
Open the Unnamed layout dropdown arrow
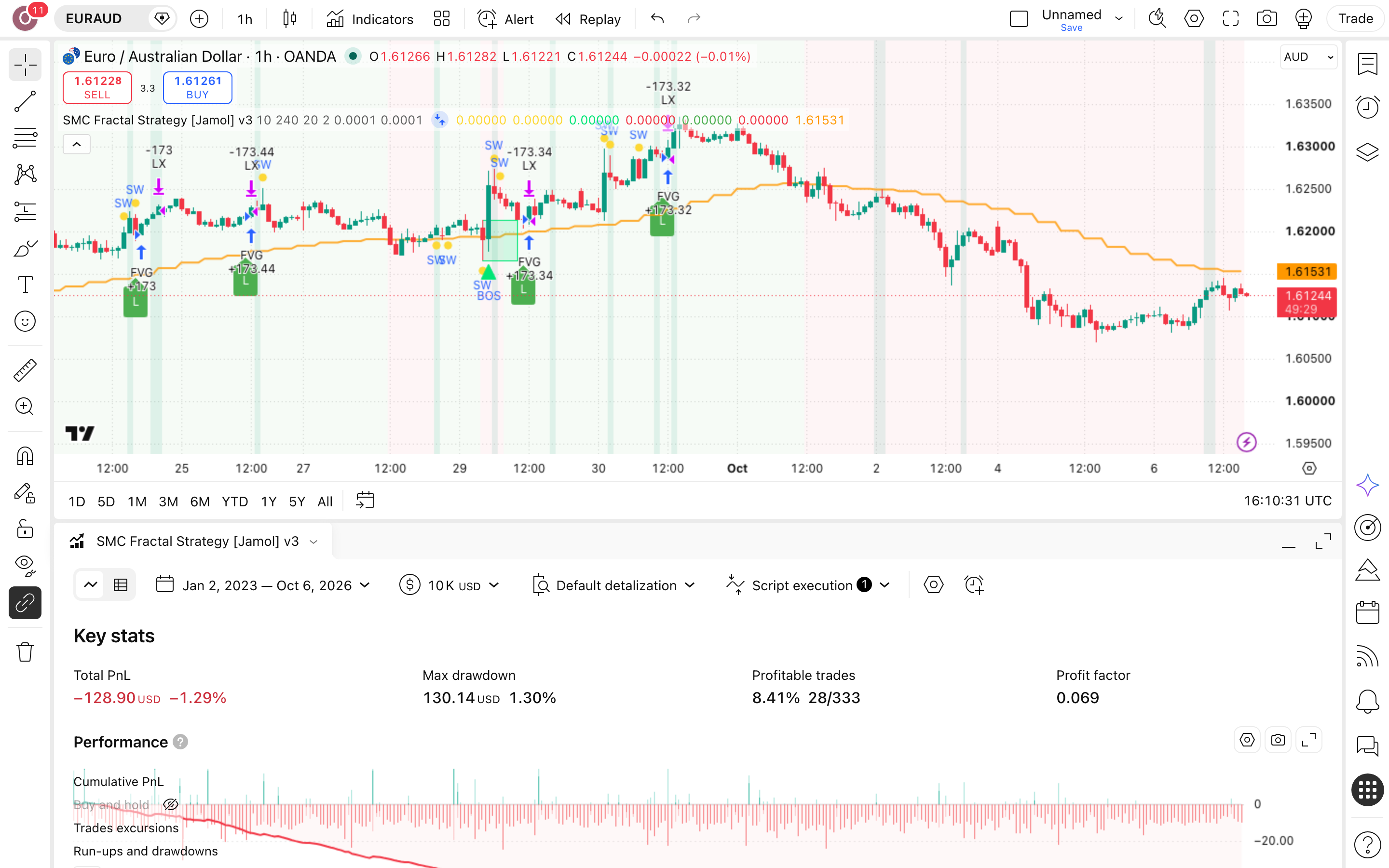coord(1118,19)
